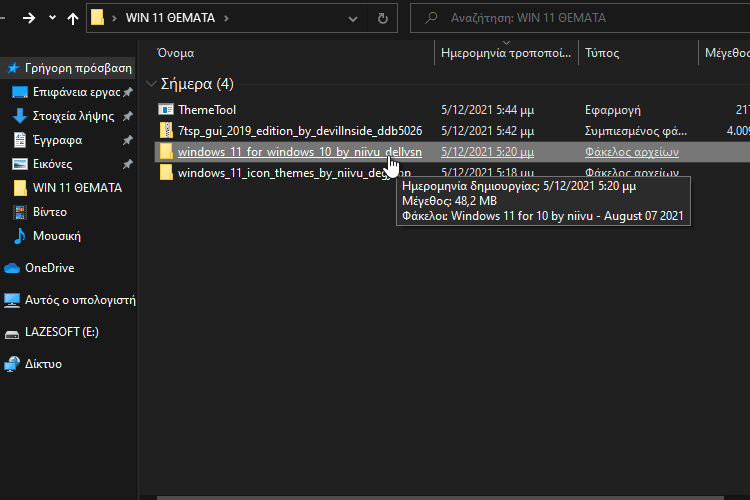
Task: Open Γρήγορη πρόσβαση in navigation pane
Action: tap(78, 68)
